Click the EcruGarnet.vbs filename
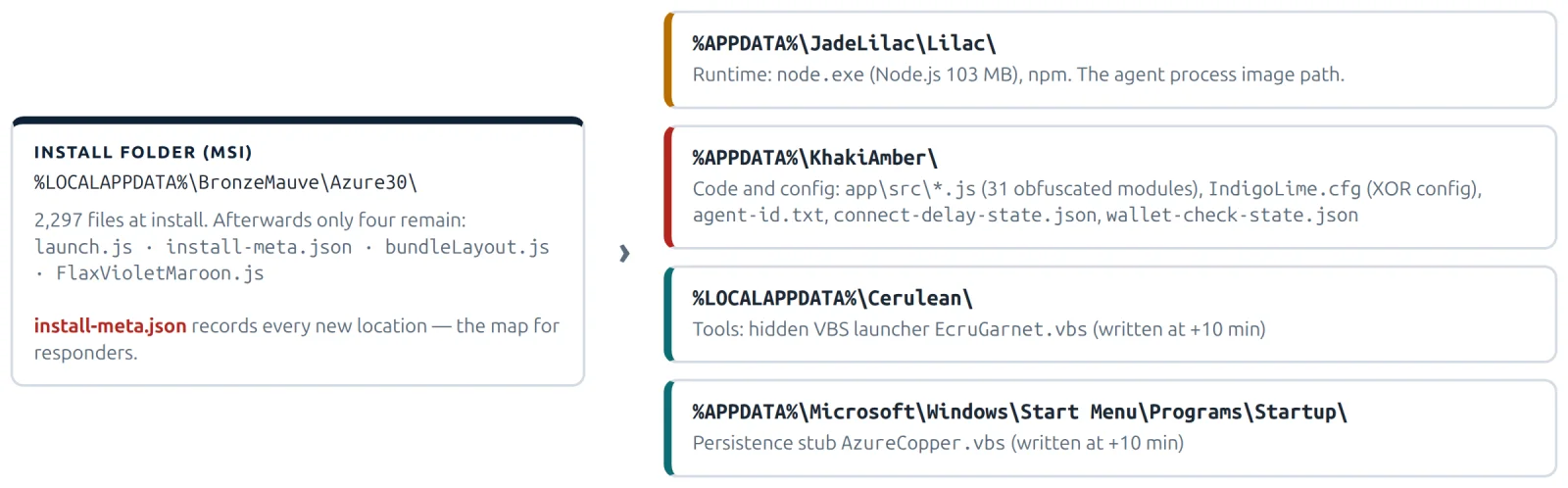 pos(1010,329)
